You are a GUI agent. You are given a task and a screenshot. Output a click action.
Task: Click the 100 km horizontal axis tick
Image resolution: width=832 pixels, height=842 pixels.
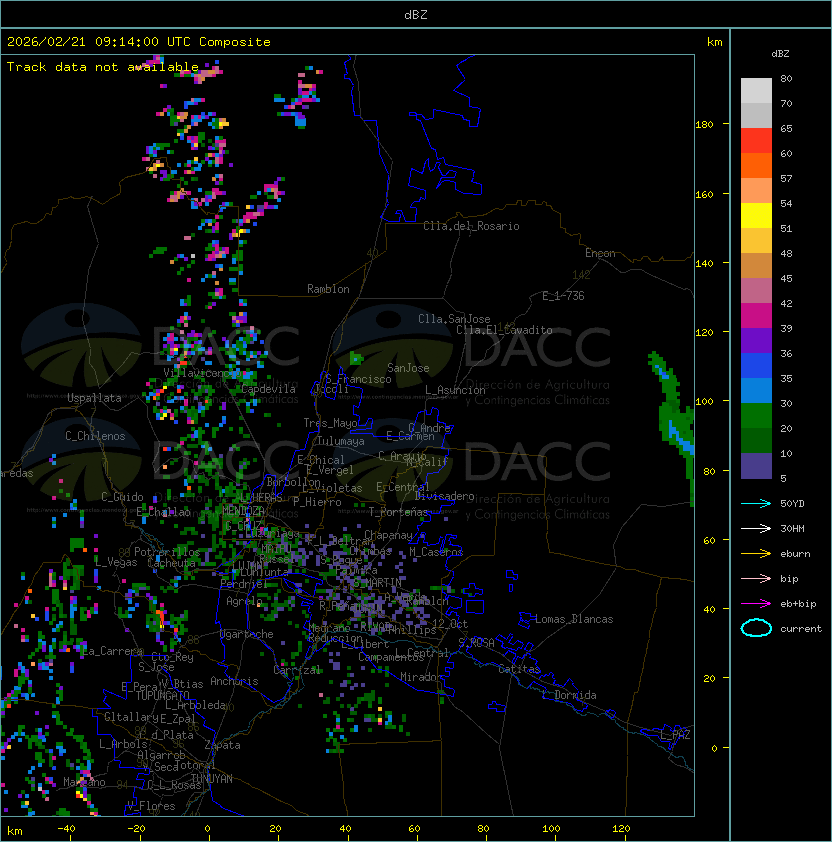tap(551, 829)
